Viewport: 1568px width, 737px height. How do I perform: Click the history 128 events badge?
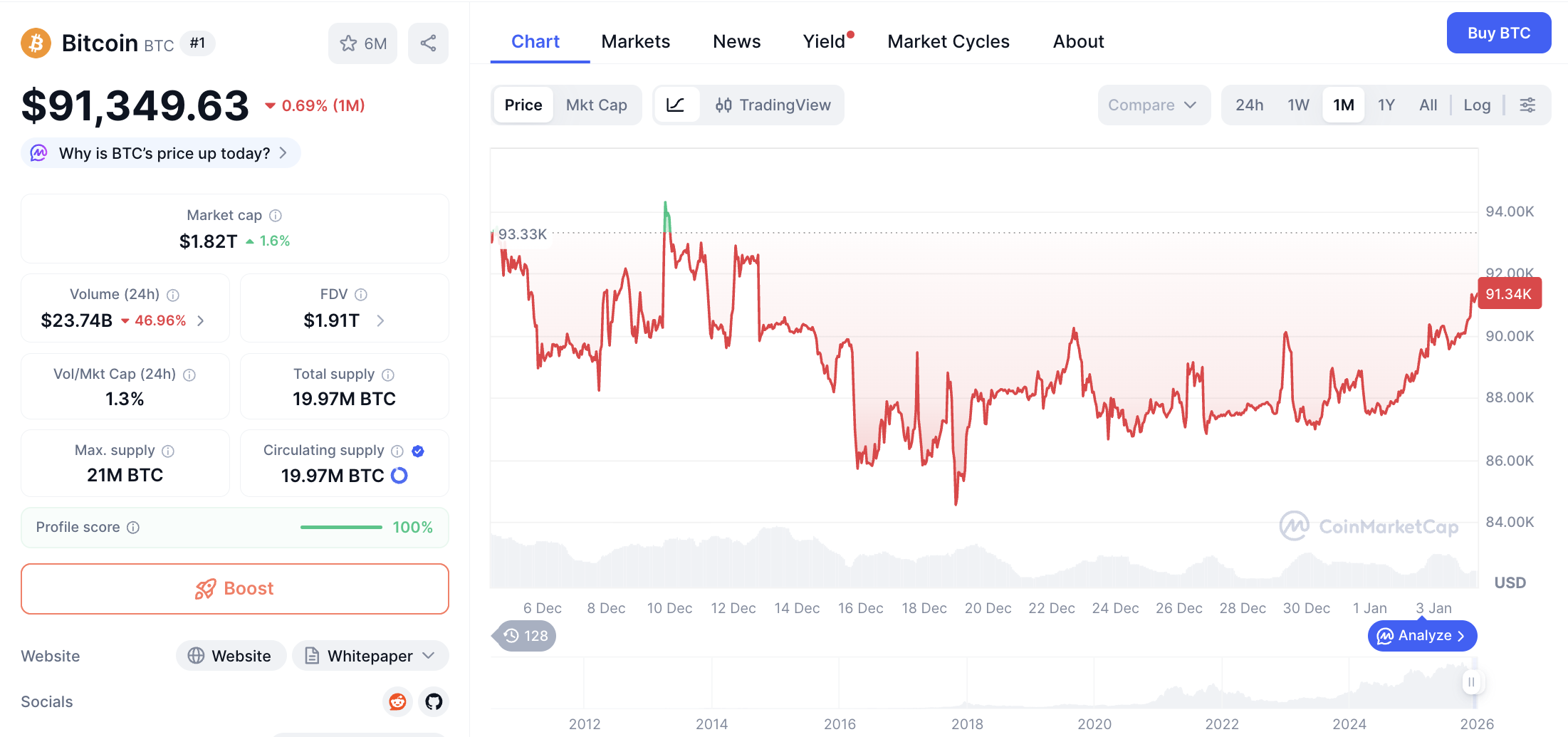click(526, 636)
